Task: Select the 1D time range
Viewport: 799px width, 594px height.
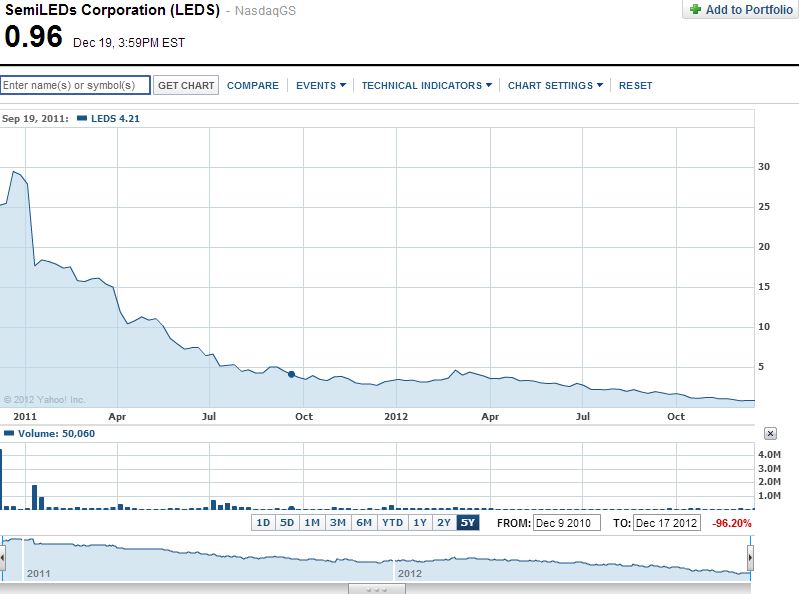Action: pos(263,523)
